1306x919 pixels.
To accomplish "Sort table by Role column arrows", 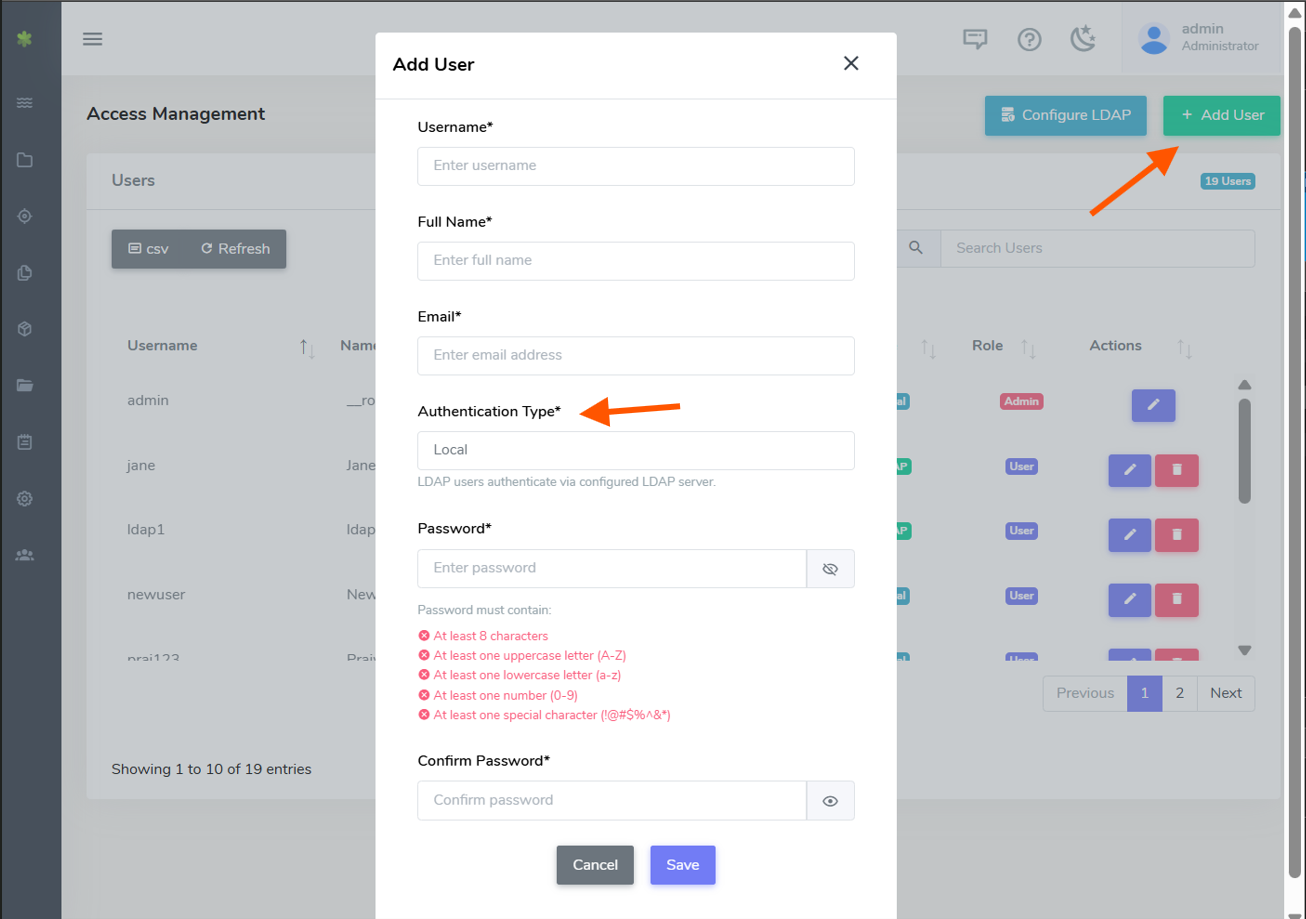I will pos(1028,348).
